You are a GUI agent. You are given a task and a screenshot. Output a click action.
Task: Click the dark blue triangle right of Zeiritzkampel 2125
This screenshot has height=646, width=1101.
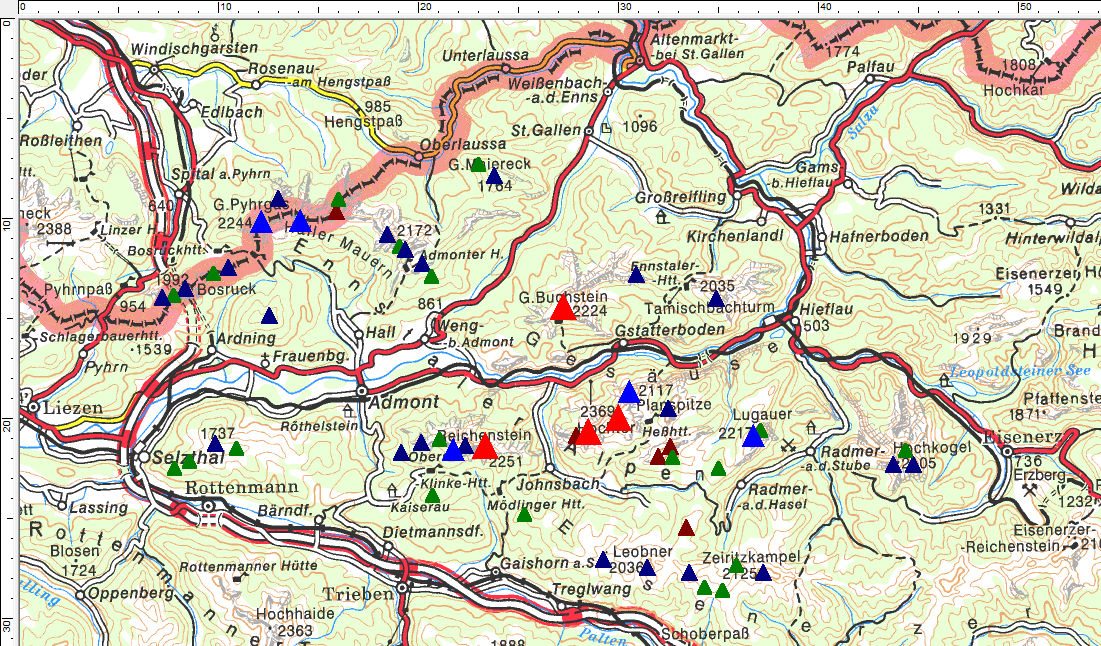[x=763, y=573]
